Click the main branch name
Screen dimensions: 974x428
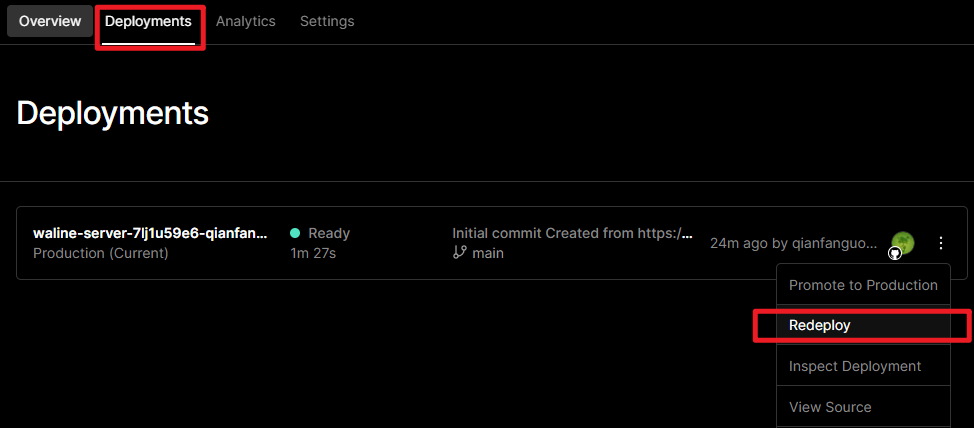tap(488, 253)
